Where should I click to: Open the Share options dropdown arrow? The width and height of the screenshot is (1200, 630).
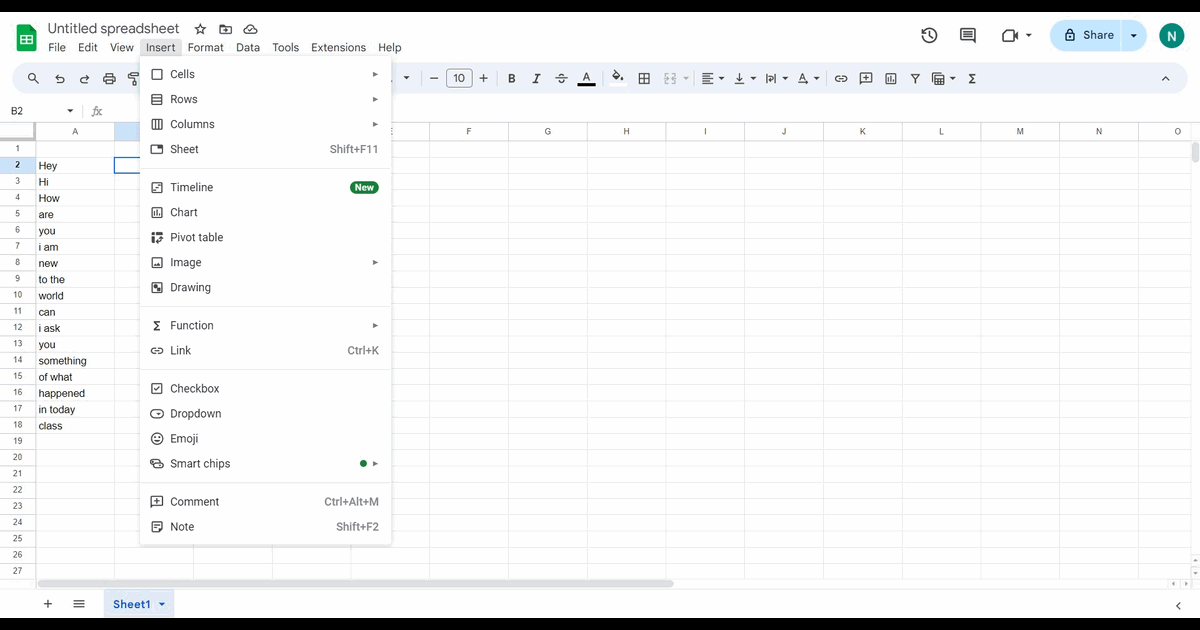[1133, 35]
